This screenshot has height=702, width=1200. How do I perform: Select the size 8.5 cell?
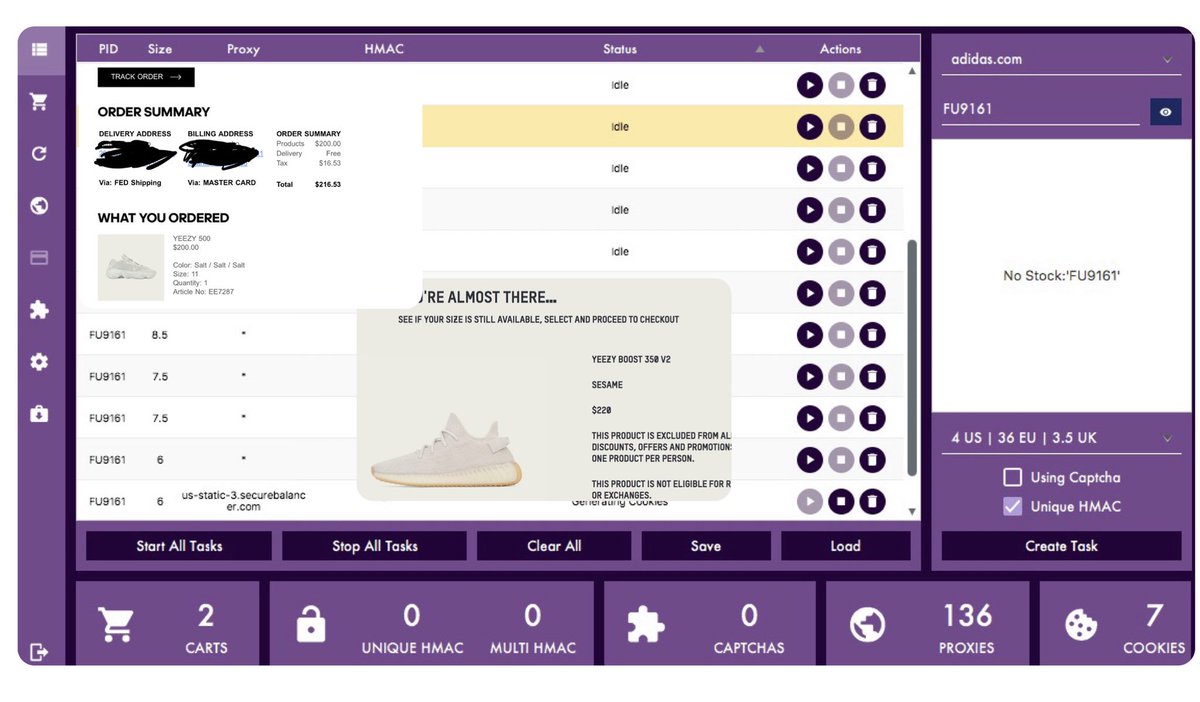(x=160, y=335)
